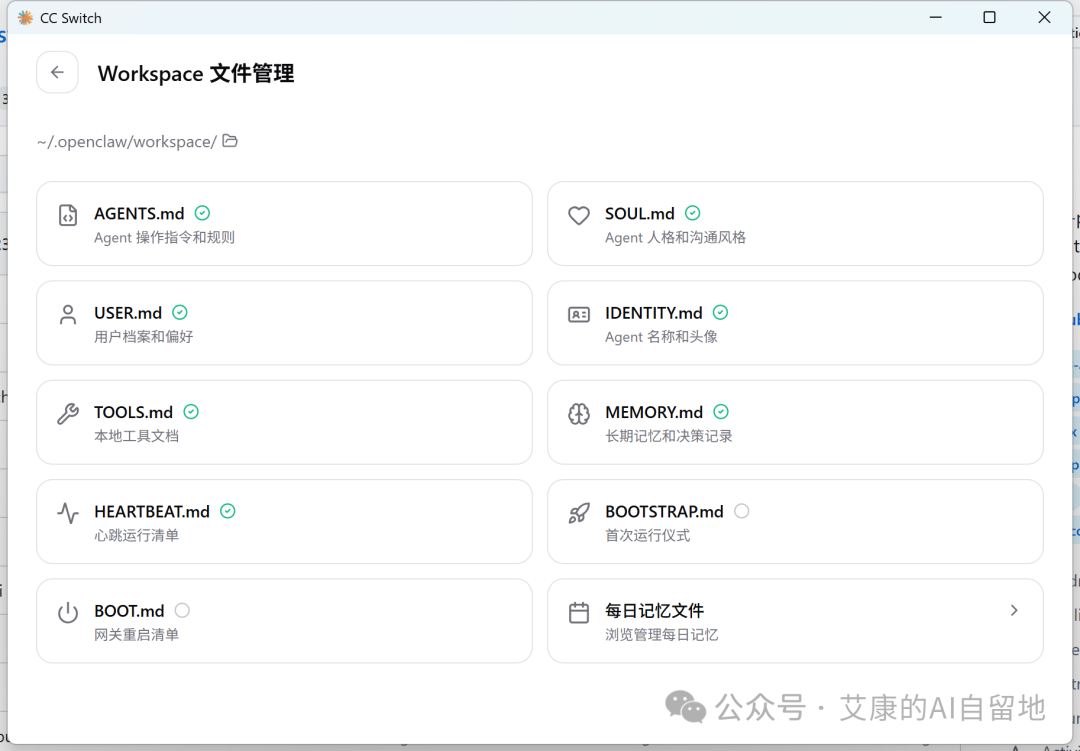
Task: Open the TOOLS.md file name
Action: 134,412
